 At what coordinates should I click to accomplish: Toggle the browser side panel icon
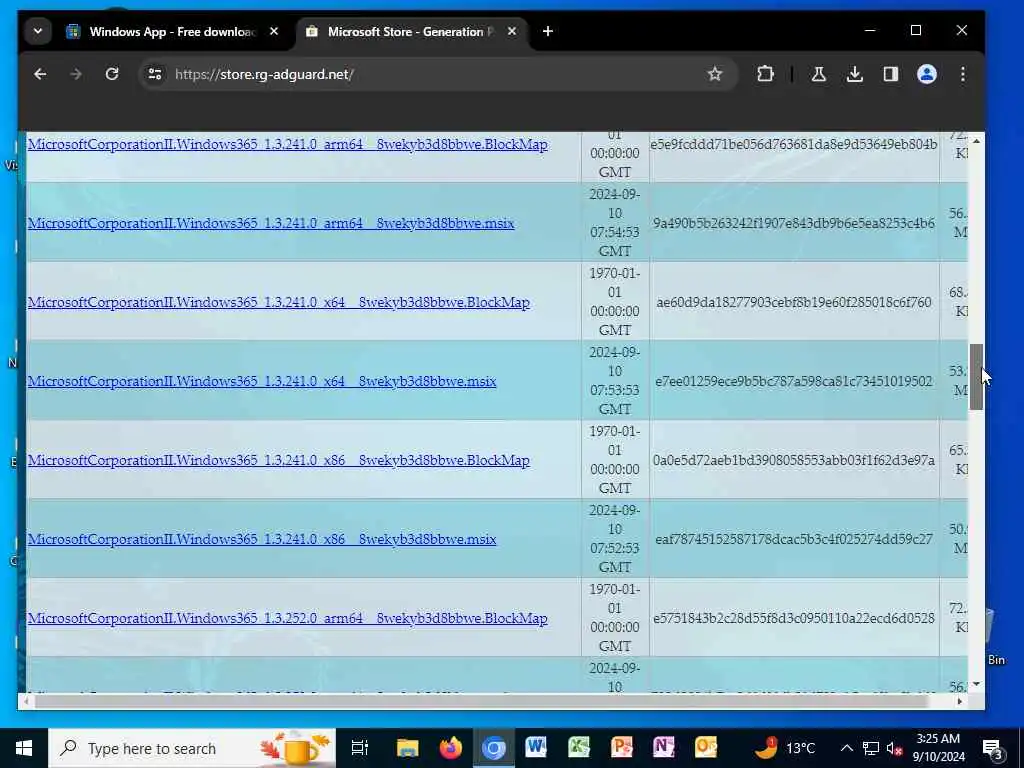point(890,74)
